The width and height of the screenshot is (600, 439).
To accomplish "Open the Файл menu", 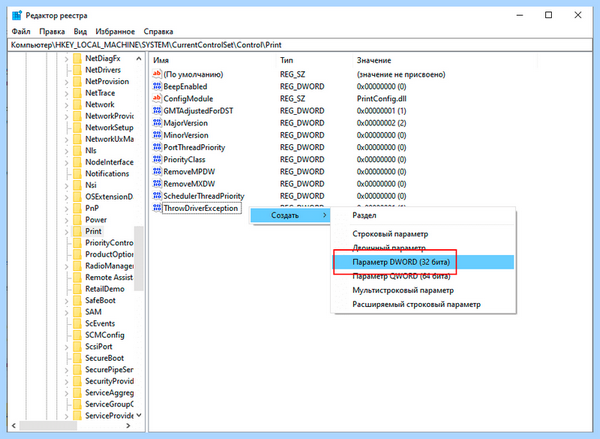I will click(21, 31).
